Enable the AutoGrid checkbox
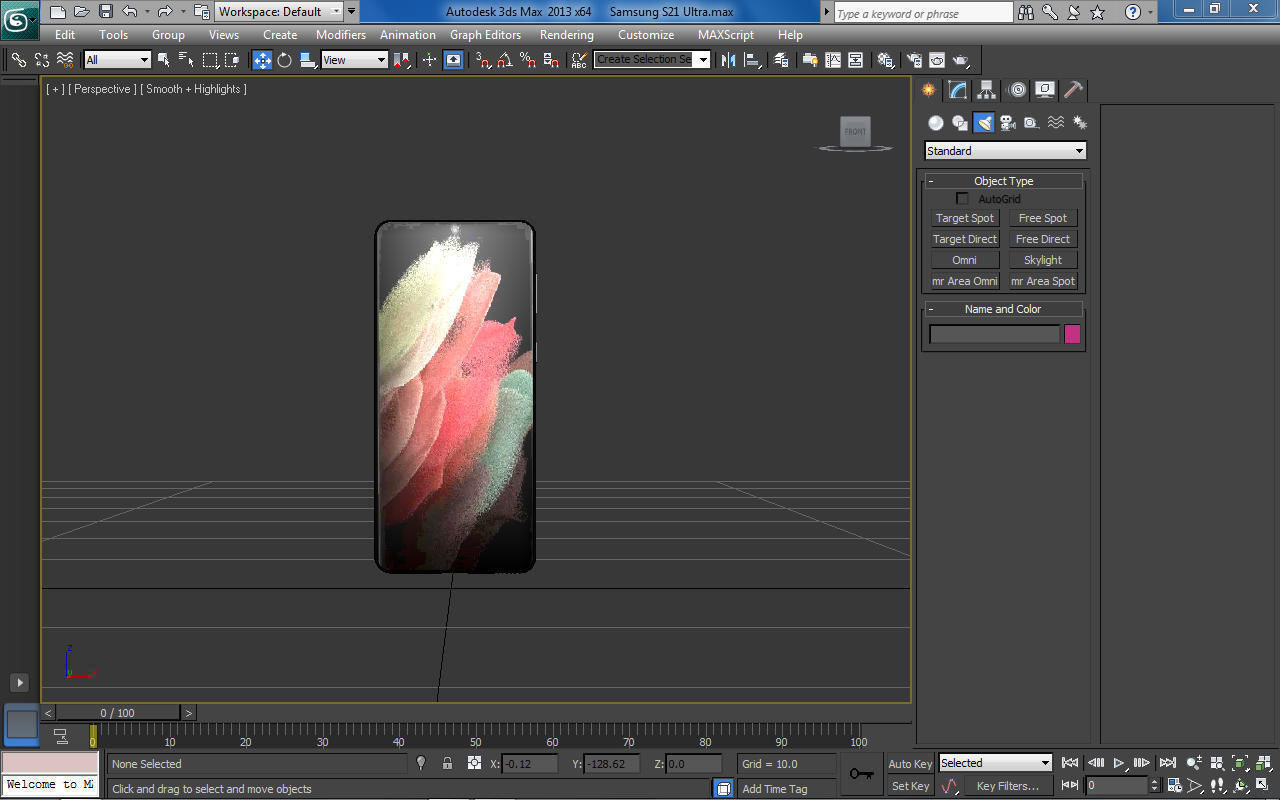 963,199
